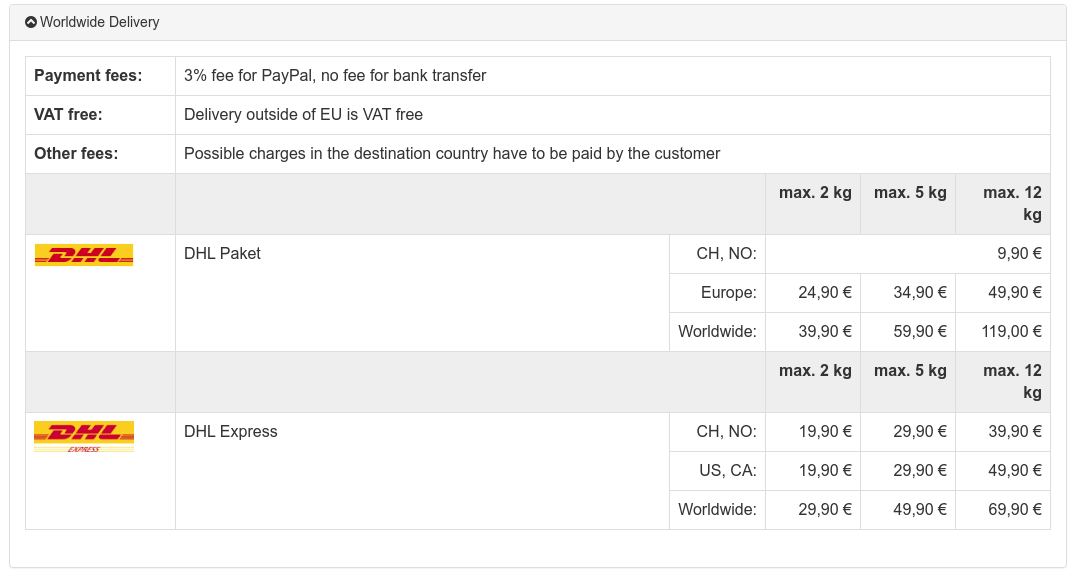Select the DHL Express service name
The height and width of the screenshot is (576, 1073).
click(230, 432)
